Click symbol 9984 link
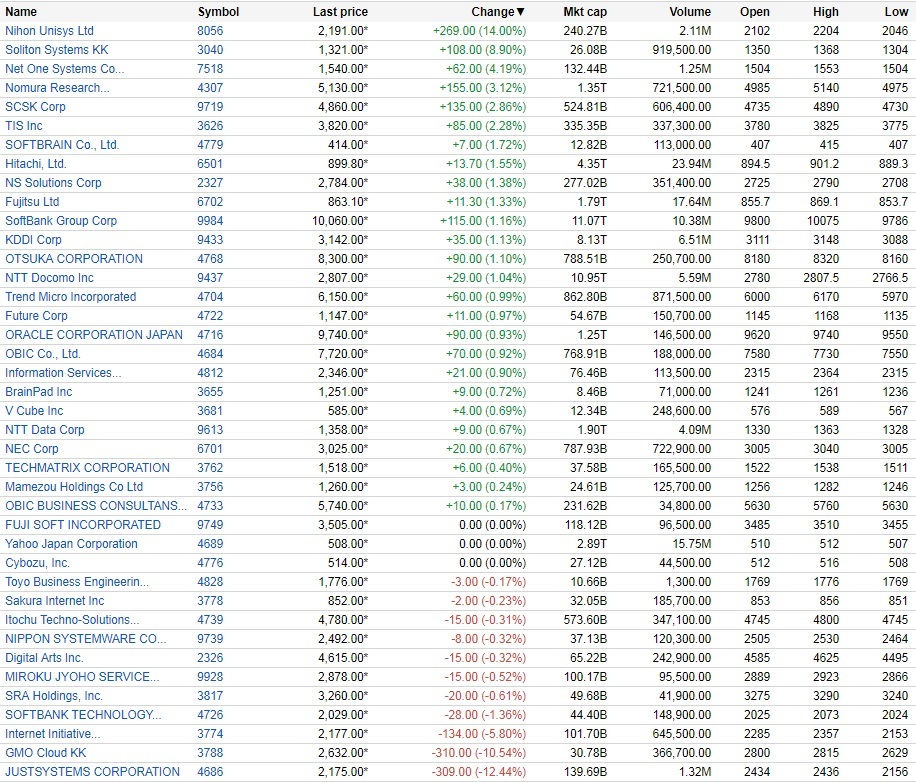The image size is (916, 782). [x=210, y=221]
